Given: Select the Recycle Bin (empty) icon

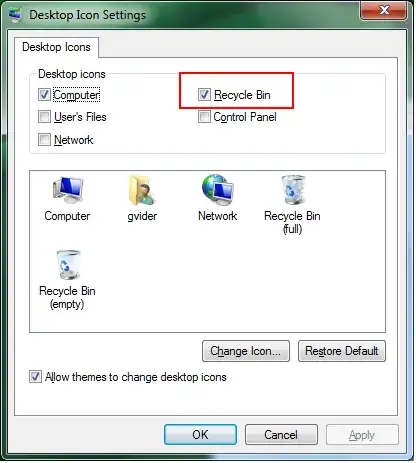Looking at the screenshot, I should [68, 265].
